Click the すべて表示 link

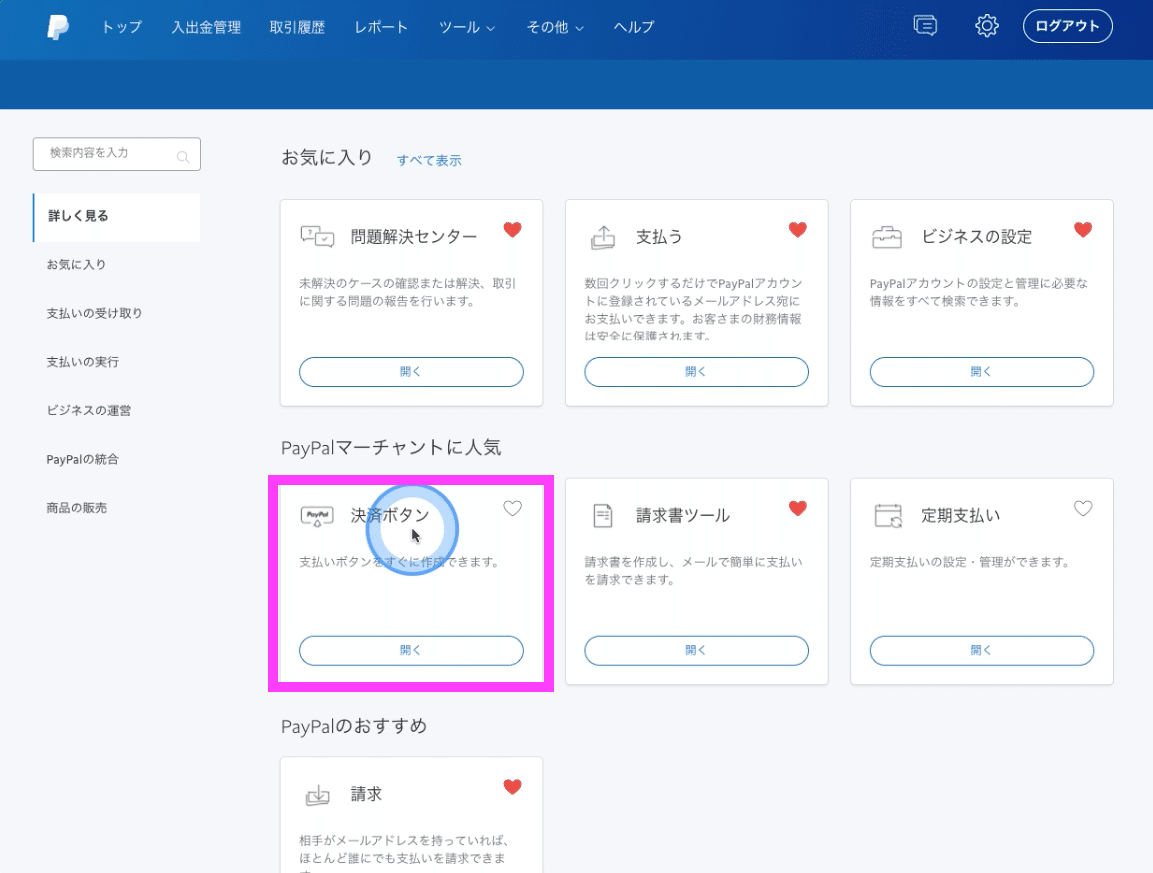tap(429, 160)
